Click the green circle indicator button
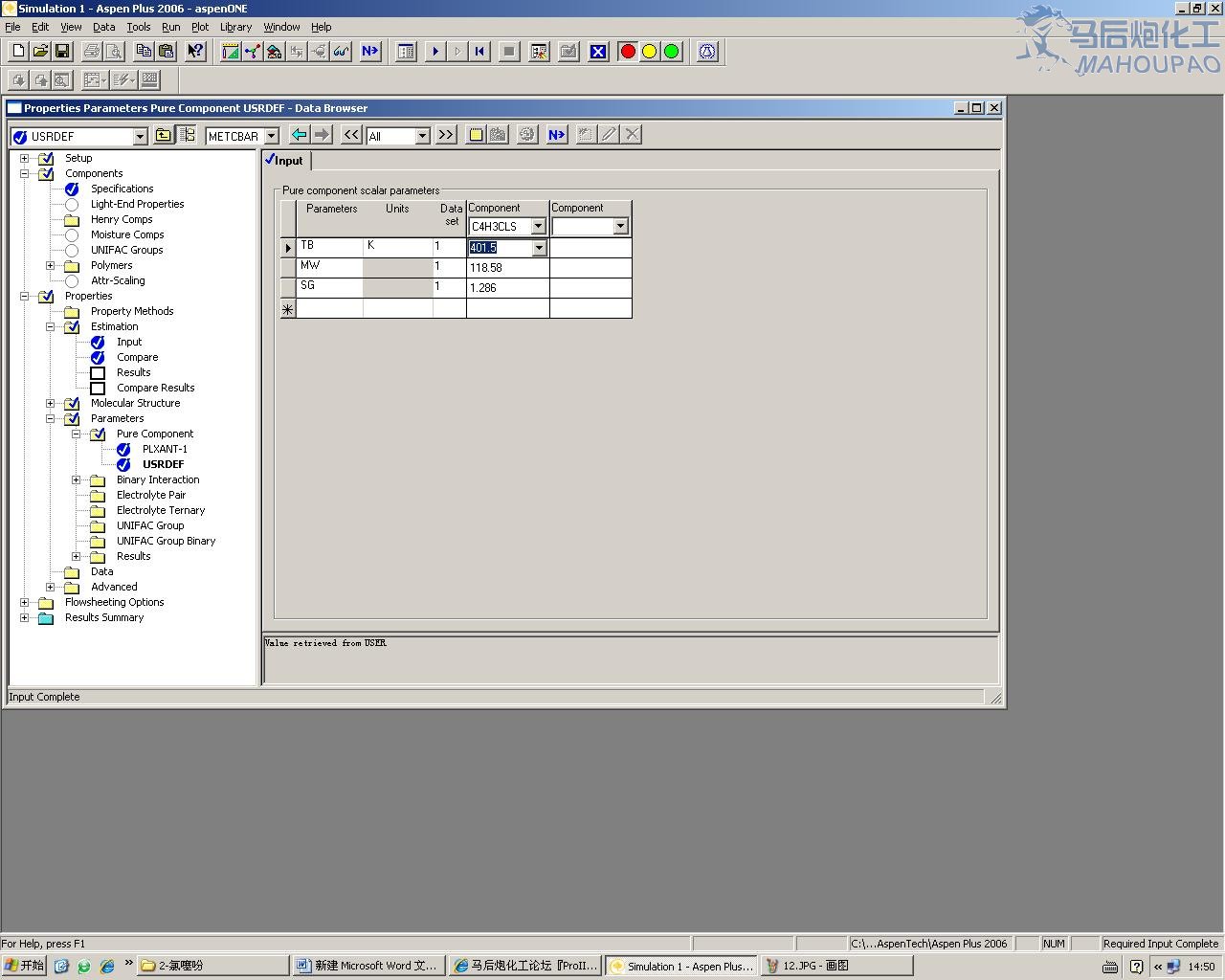1225x980 pixels. point(672,52)
